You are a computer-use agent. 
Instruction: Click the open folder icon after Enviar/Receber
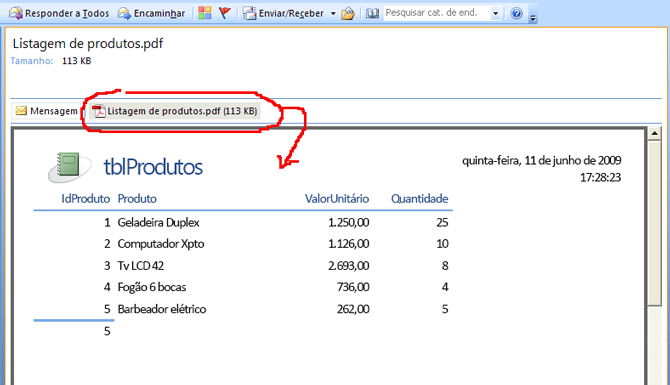pos(348,14)
